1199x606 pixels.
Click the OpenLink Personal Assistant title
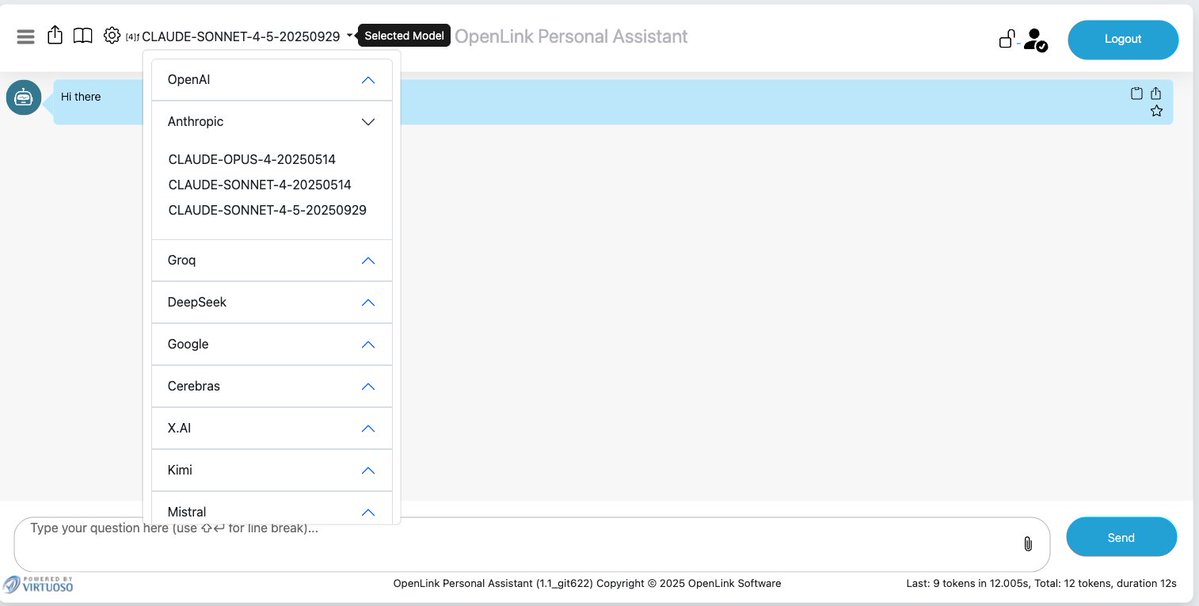pyautogui.click(x=571, y=37)
